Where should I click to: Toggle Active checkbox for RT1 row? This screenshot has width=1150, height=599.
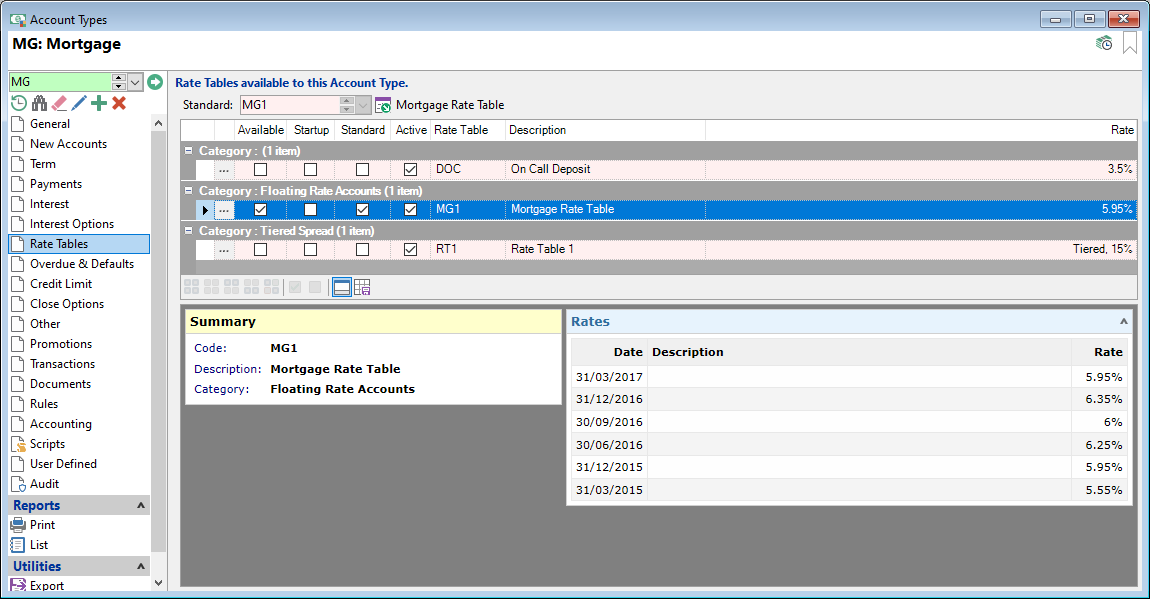click(x=411, y=249)
